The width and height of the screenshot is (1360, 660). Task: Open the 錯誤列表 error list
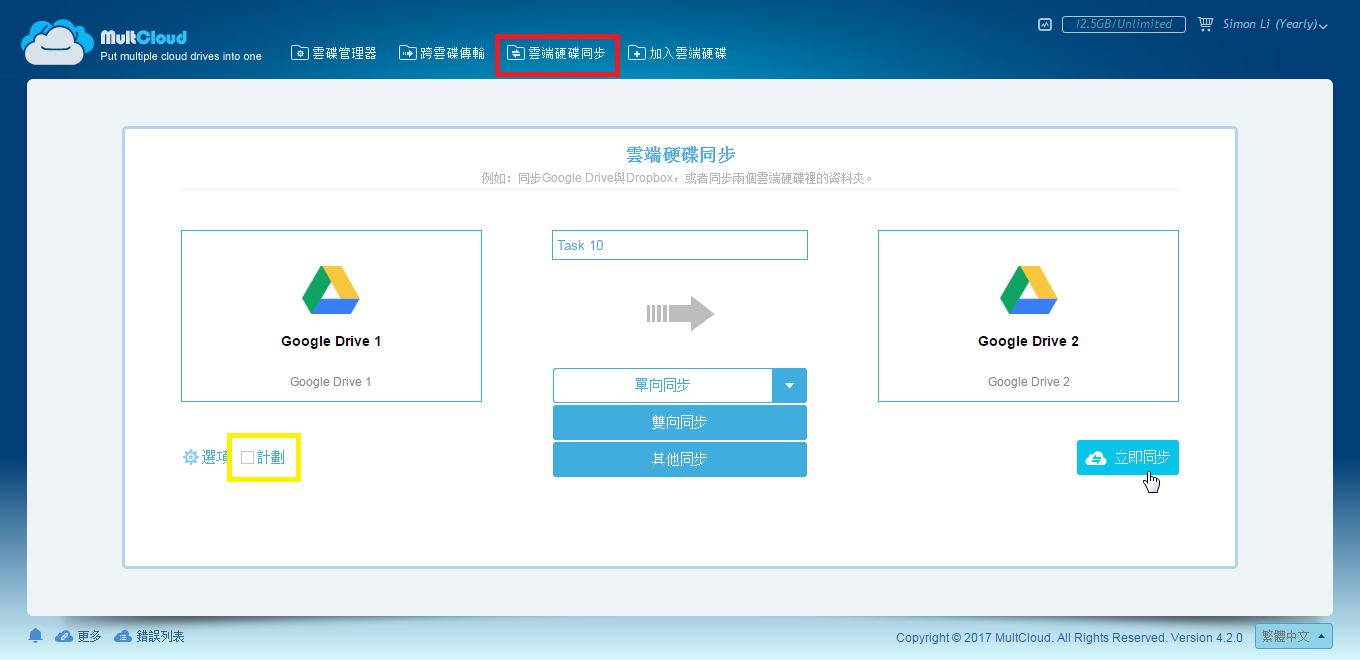[x=150, y=636]
